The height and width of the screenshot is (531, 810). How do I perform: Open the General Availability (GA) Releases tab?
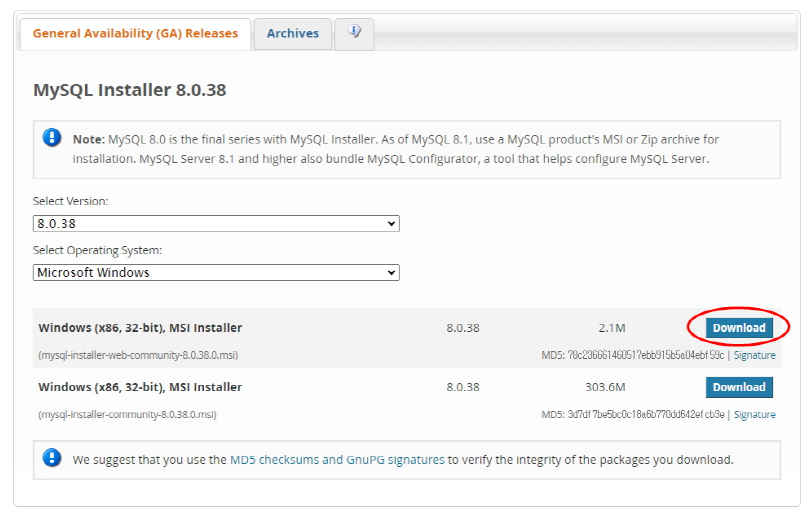coord(135,34)
